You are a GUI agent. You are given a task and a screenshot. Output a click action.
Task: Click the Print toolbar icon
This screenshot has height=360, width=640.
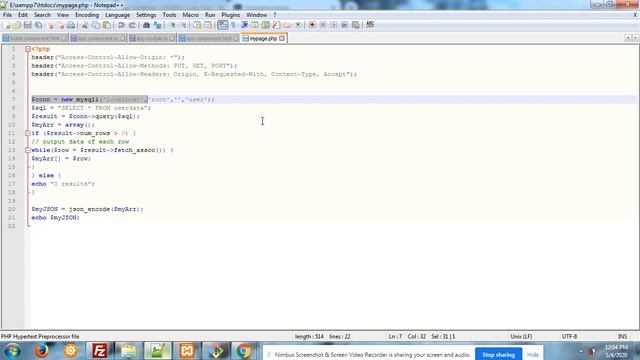[71, 25]
